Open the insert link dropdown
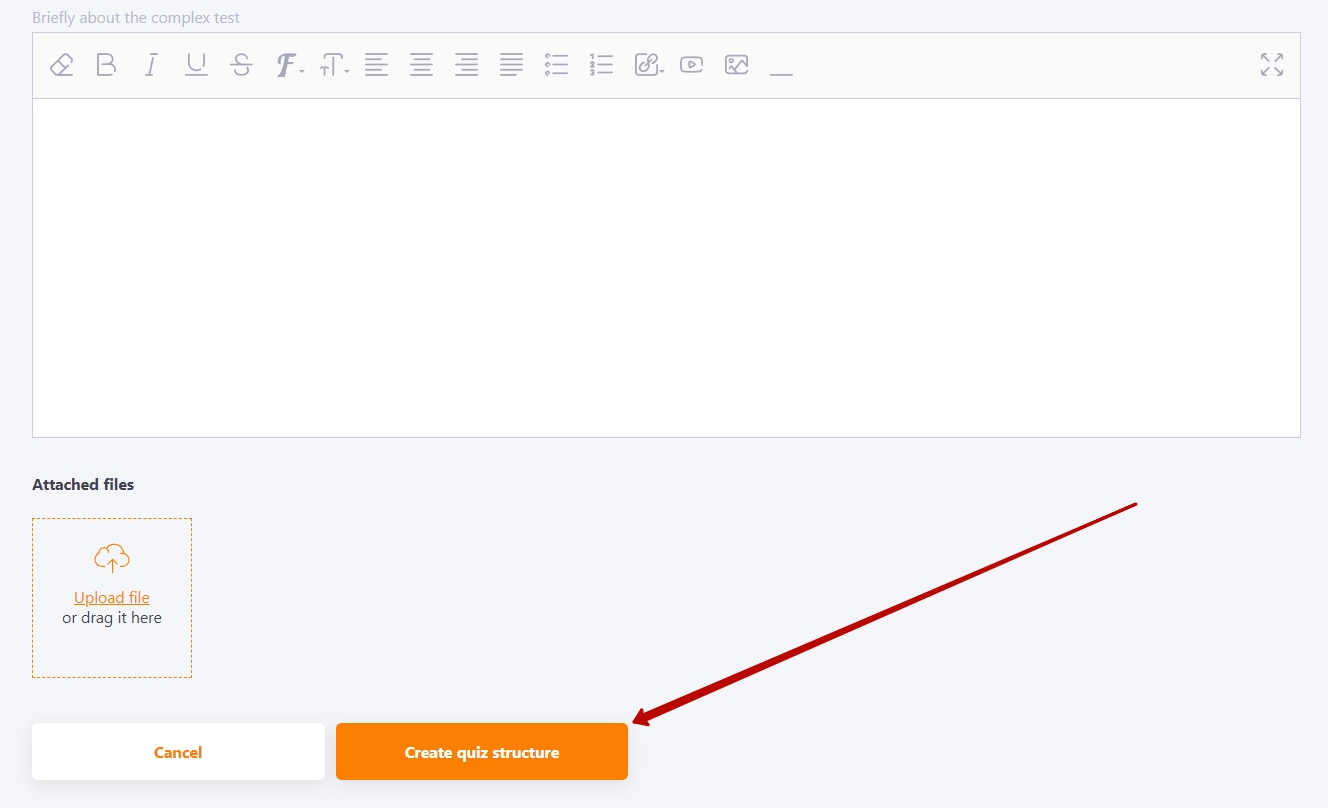1328x808 pixels. (649, 65)
